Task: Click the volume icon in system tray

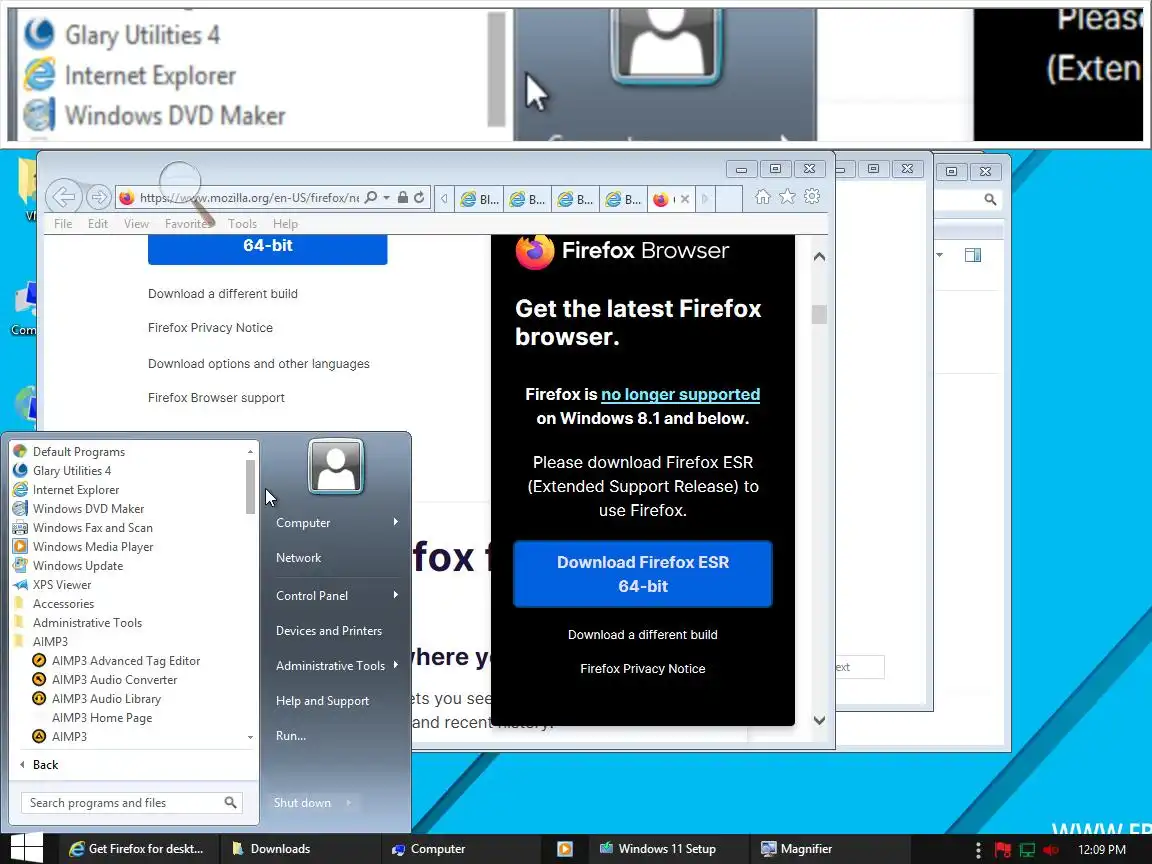Action: pos(1051,850)
